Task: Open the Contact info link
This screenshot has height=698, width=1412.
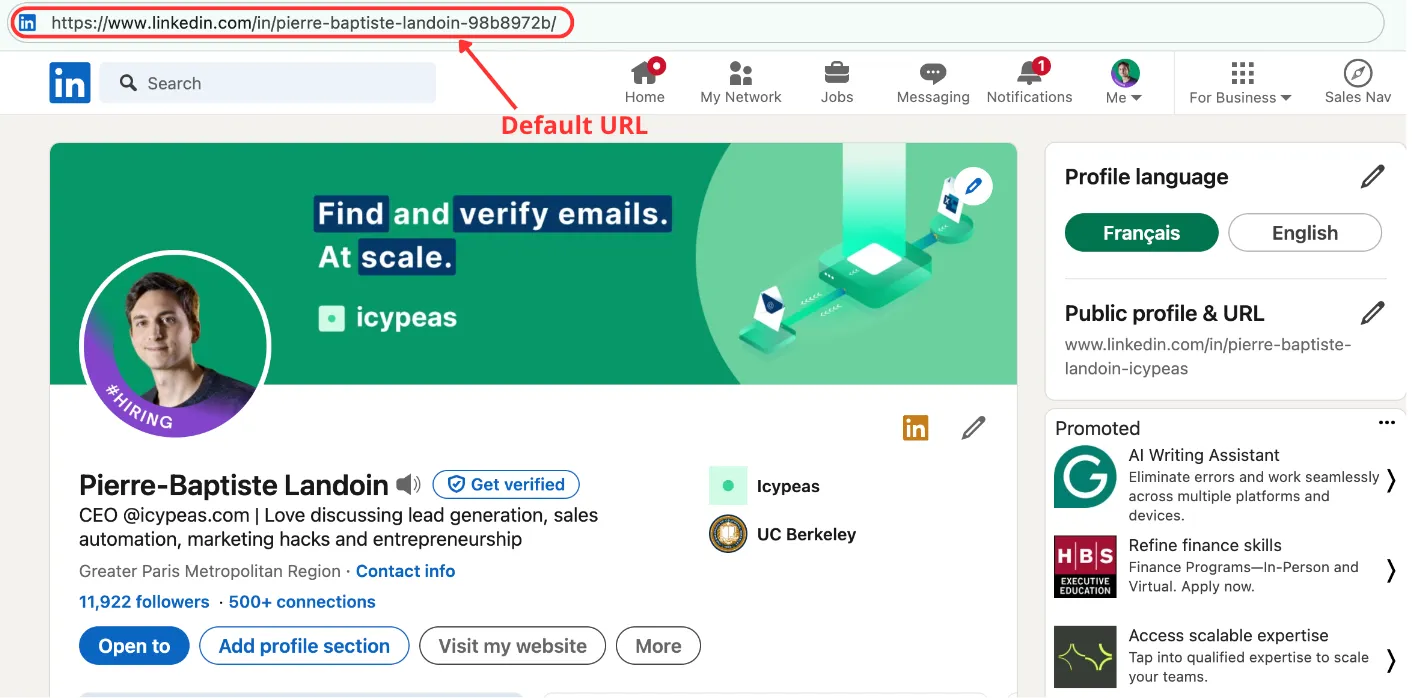Action: point(405,571)
